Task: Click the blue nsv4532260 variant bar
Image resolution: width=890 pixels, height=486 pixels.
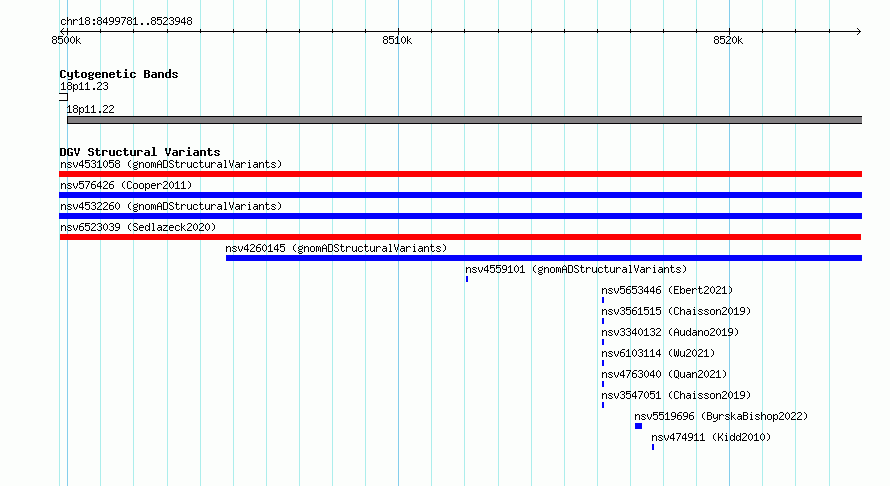Action: 460,216
